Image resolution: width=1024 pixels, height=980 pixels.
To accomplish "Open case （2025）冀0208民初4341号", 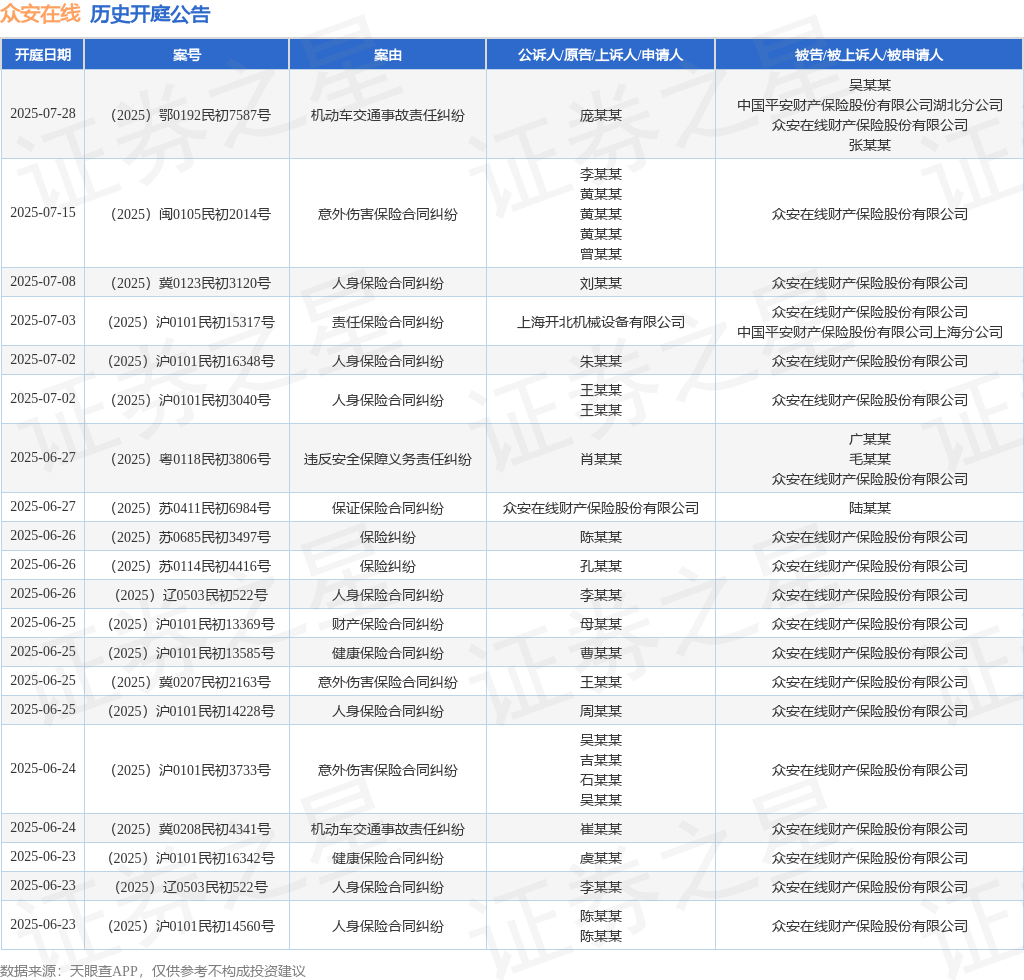I will [187, 829].
